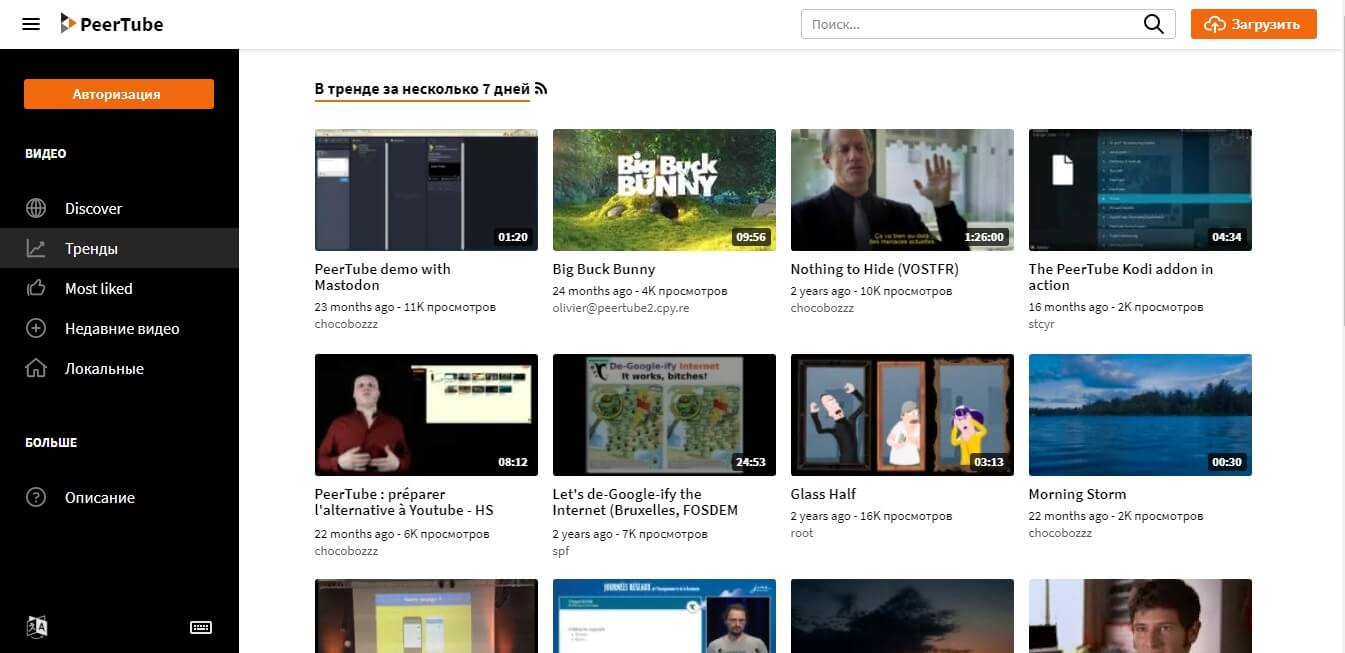Click the Загрузить upload button
The height and width of the screenshot is (653, 1345).
coord(1253,24)
